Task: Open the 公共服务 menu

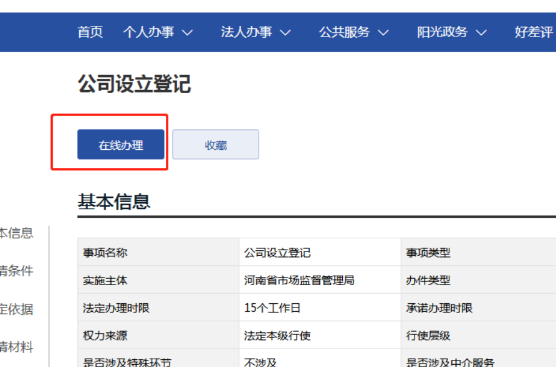Action: click(344, 32)
